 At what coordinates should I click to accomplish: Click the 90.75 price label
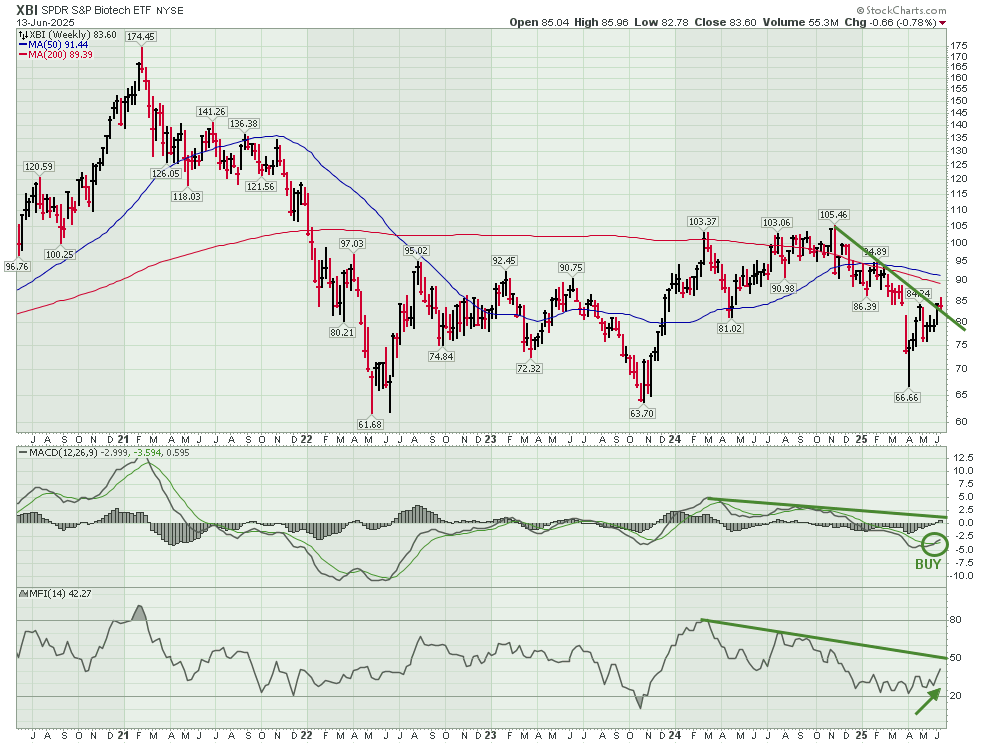point(571,268)
